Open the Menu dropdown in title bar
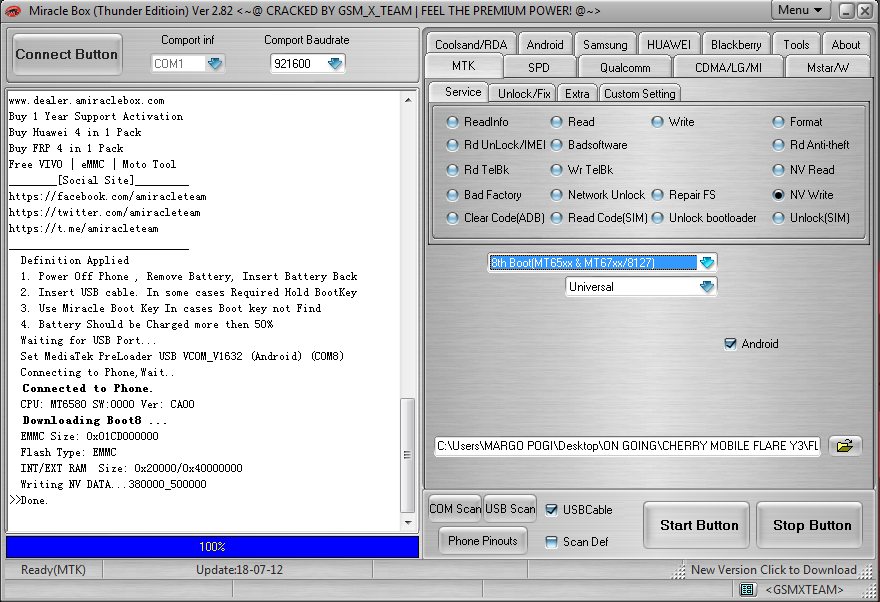 pos(800,10)
